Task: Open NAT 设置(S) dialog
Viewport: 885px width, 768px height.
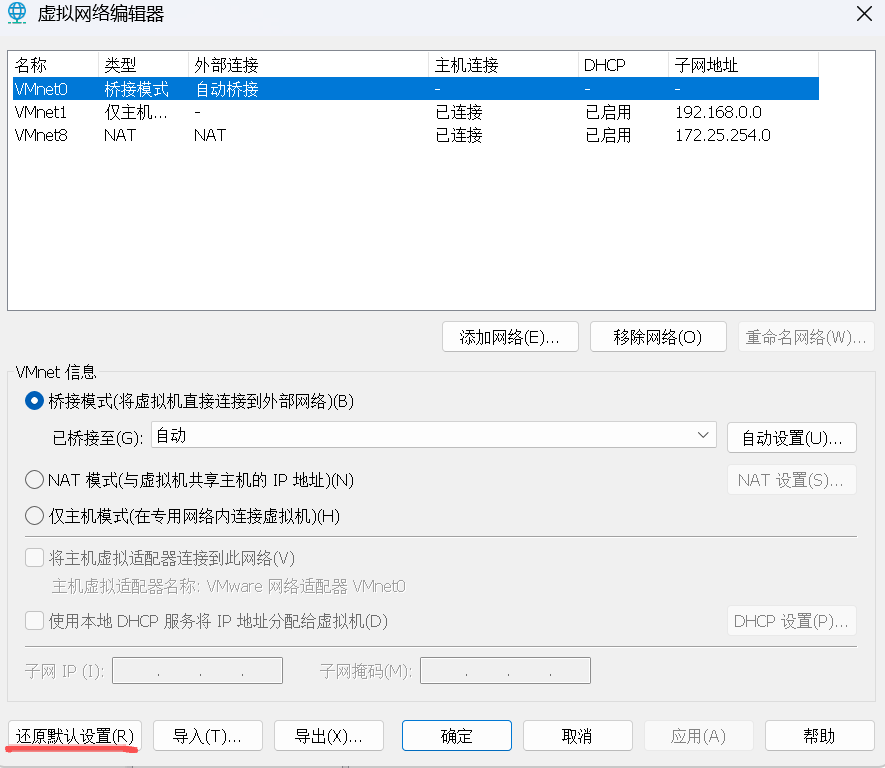Action: 792,480
